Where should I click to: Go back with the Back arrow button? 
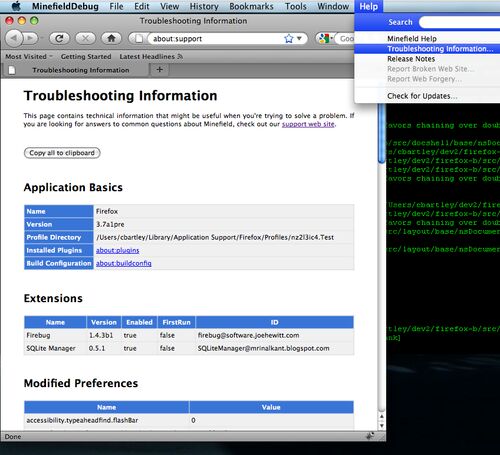14,38
